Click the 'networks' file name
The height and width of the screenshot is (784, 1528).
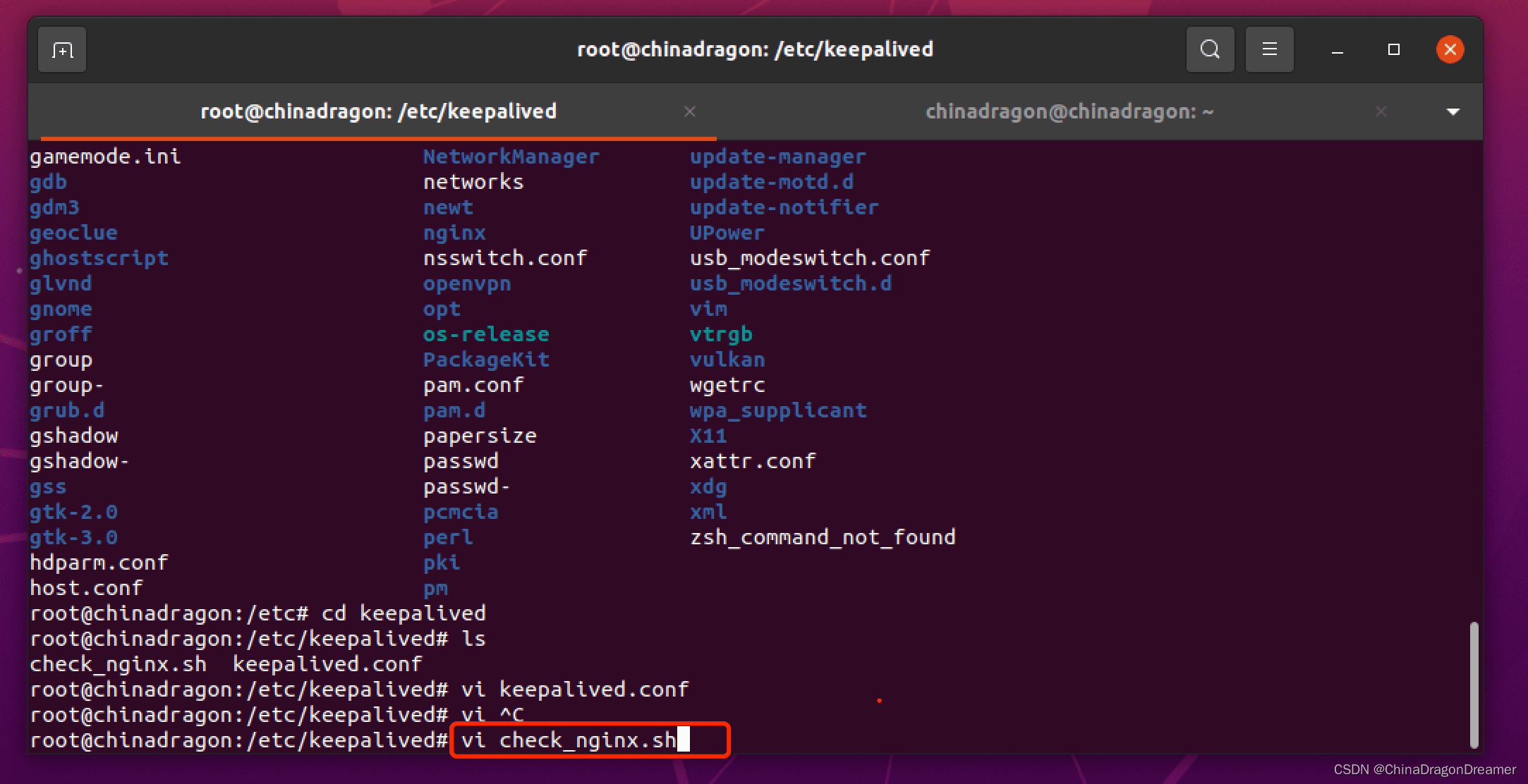point(473,182)
